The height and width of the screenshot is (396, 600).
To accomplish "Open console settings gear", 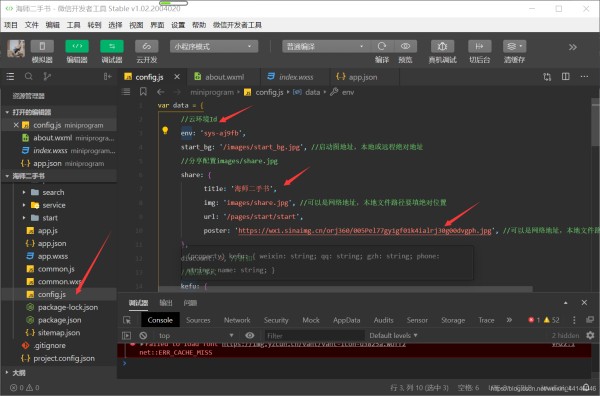I will pyautogui.click(x=590, y=335).
